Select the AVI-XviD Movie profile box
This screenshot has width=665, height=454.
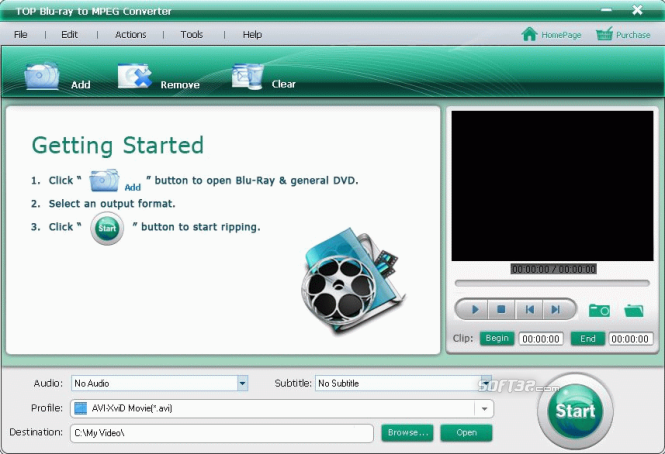(282, 409)
